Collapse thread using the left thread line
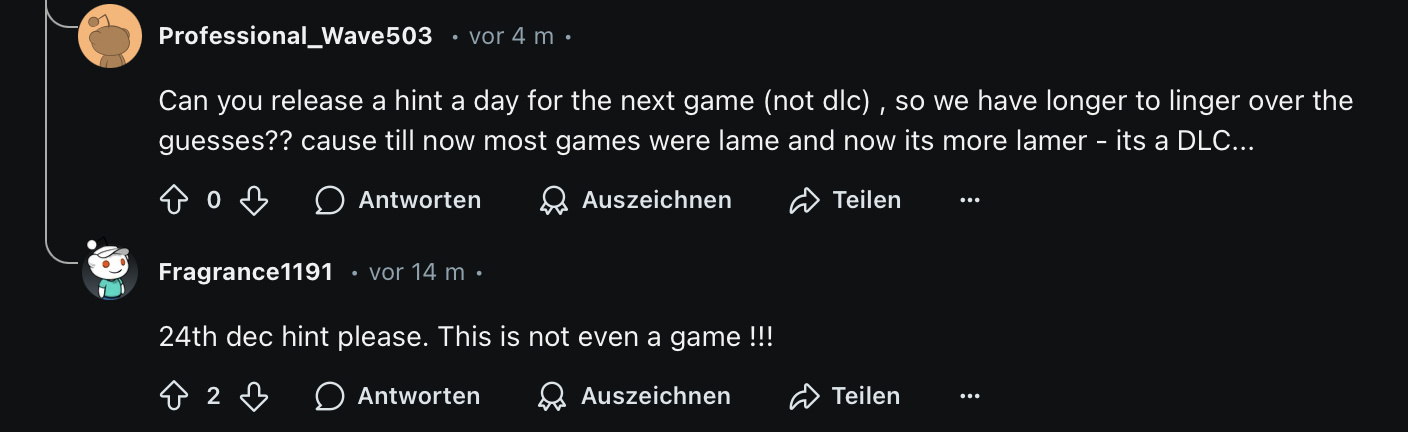1408x432 pixels. (x=47, y=130)
